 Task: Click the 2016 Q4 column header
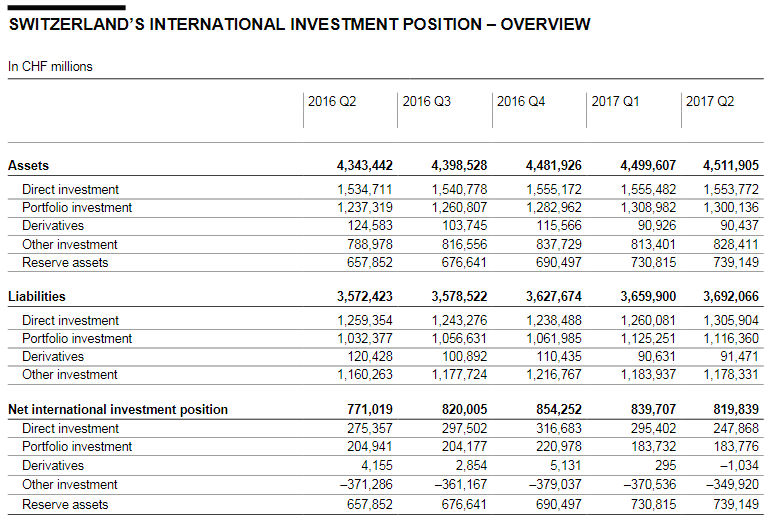521,102
